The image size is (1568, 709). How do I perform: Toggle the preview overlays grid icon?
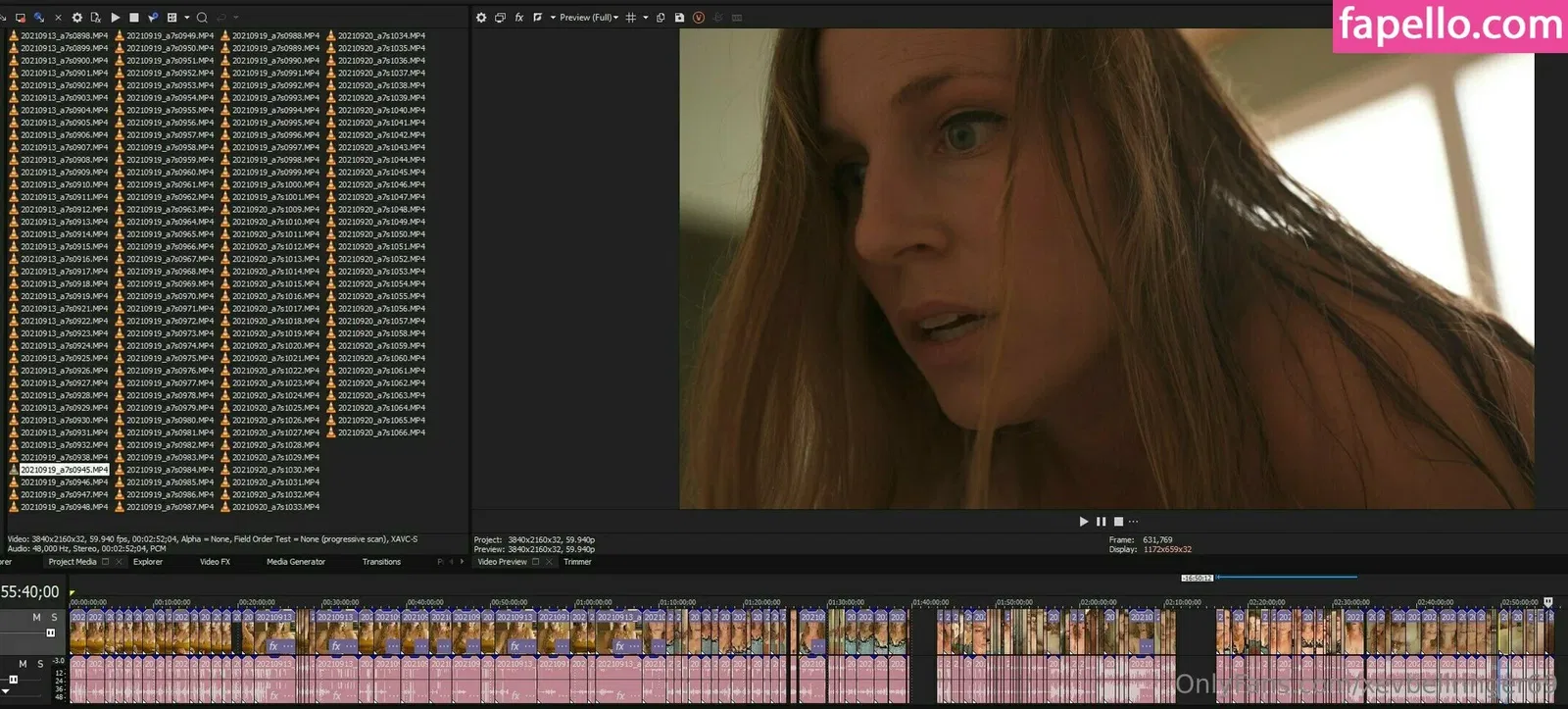pos(631,18)
